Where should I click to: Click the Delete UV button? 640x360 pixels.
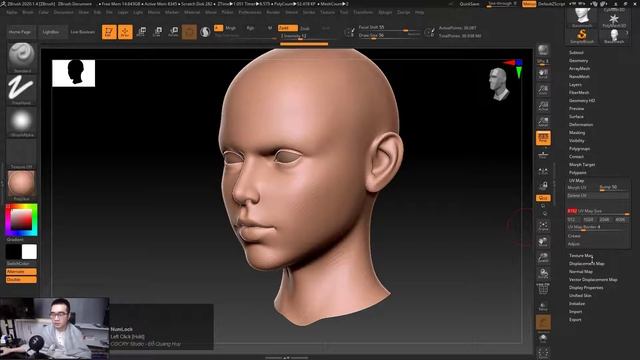[598, 196]
